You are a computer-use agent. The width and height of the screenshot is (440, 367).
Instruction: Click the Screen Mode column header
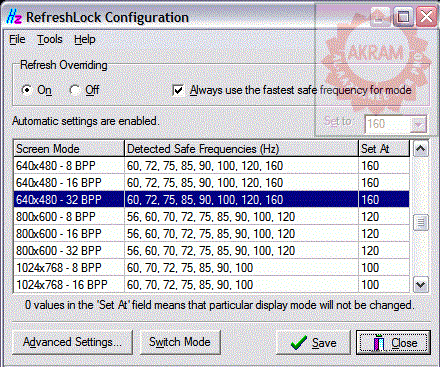point(69,149)
